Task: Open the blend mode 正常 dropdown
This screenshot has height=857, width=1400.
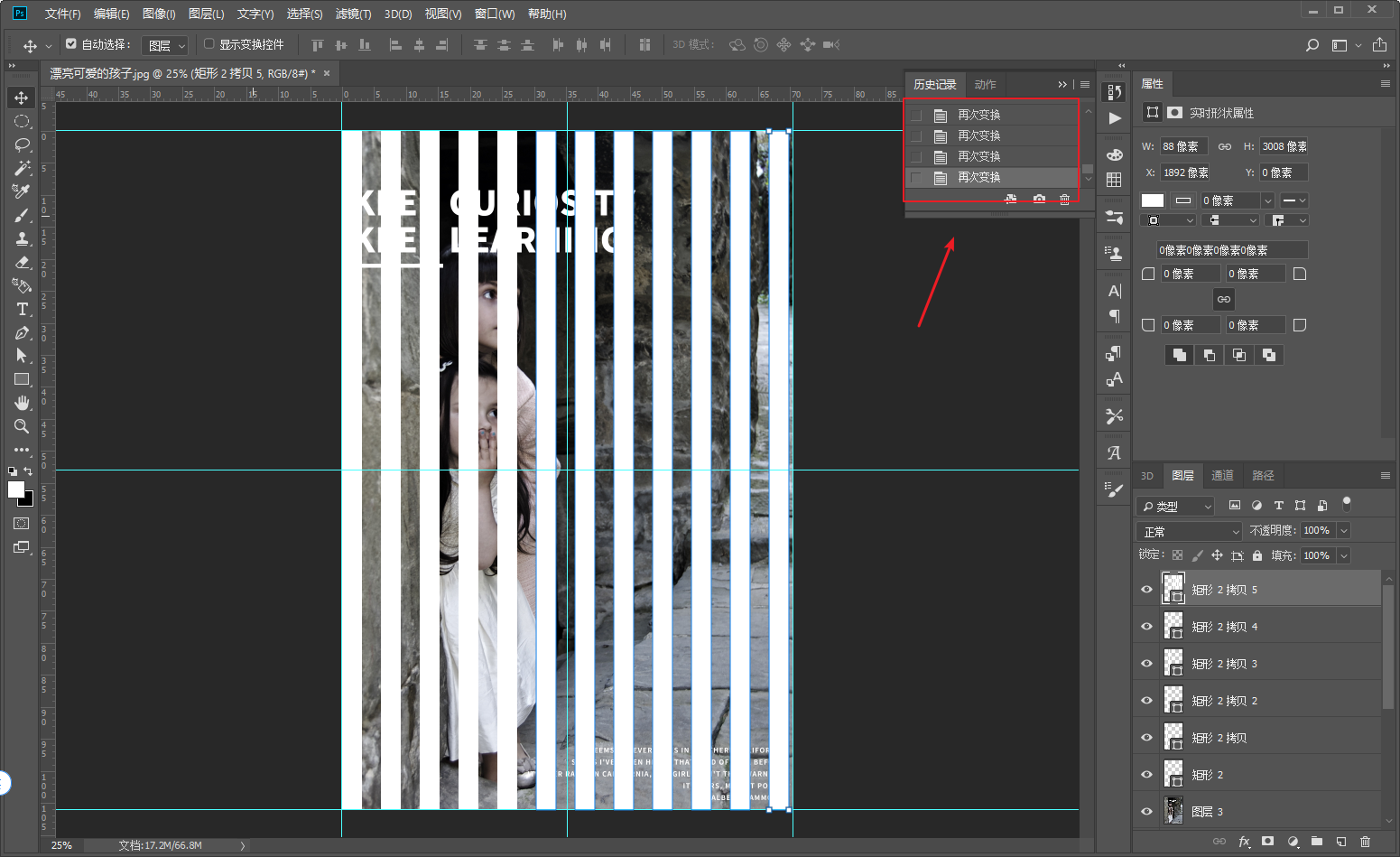Action: pos(1189,531)
